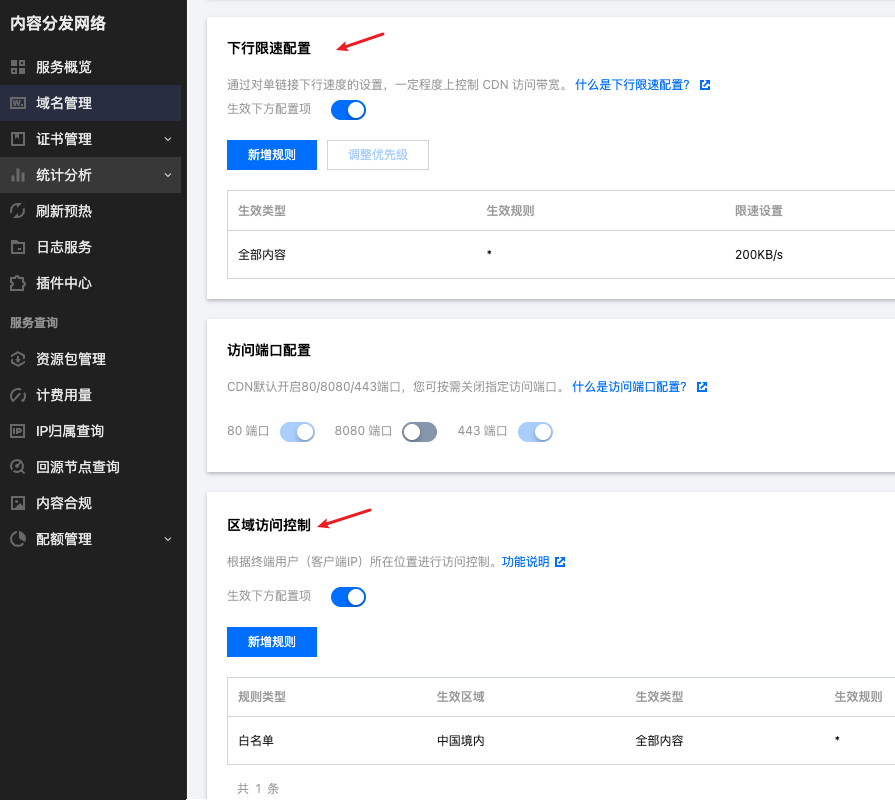This screenshot has height=800, width=895.
Task: Click the 刷新预热 refresh icon
Action: click(18, 211)
